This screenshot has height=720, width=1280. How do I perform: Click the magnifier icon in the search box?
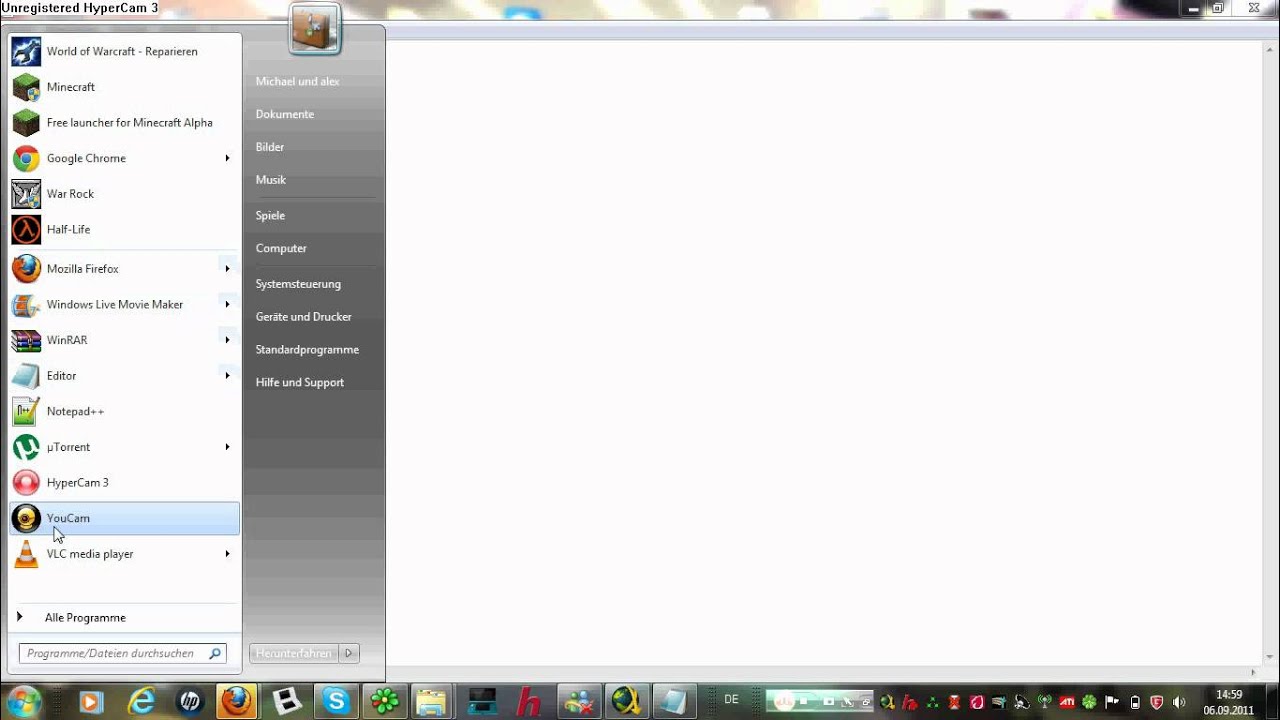click(x=214, y=653)
